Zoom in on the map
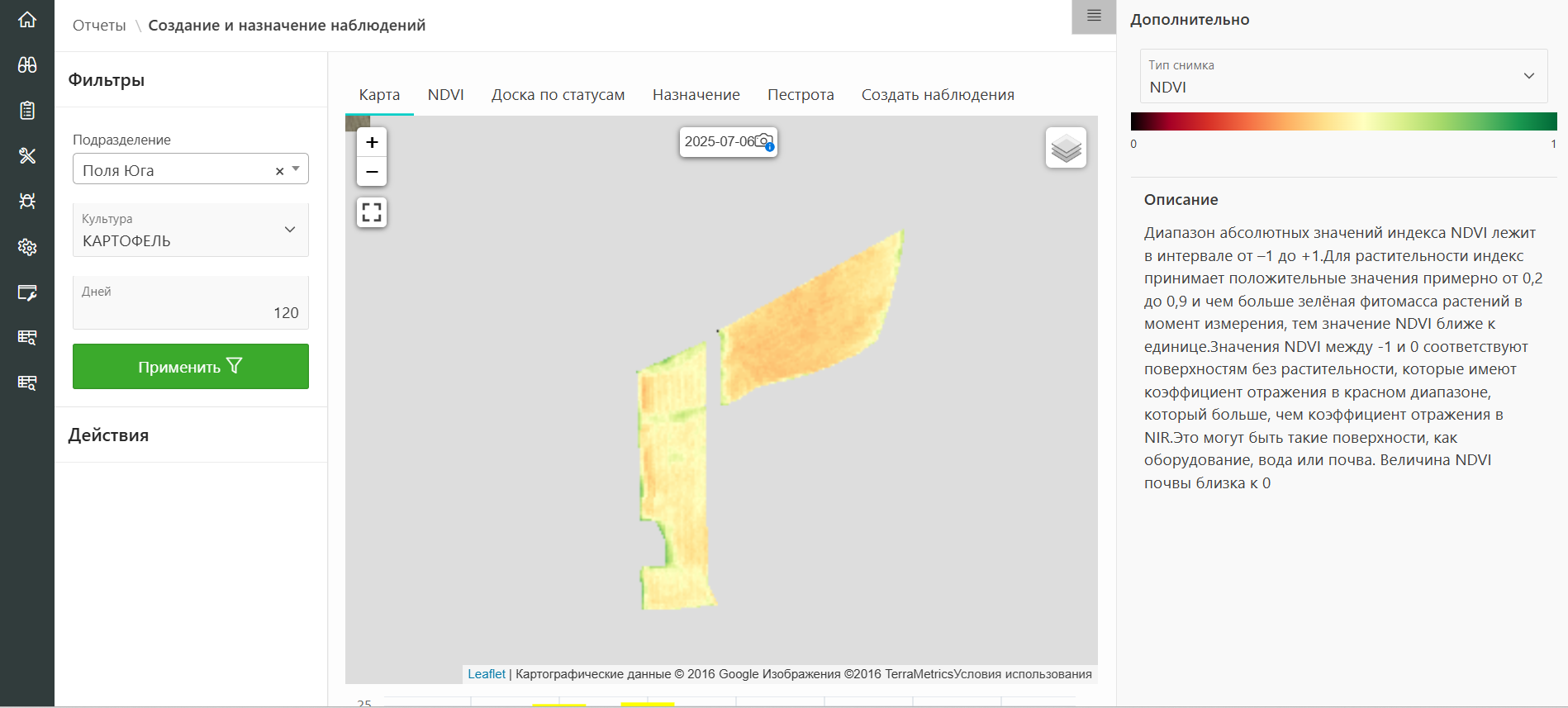This screenshot has height=708, width=1568. 372,142
